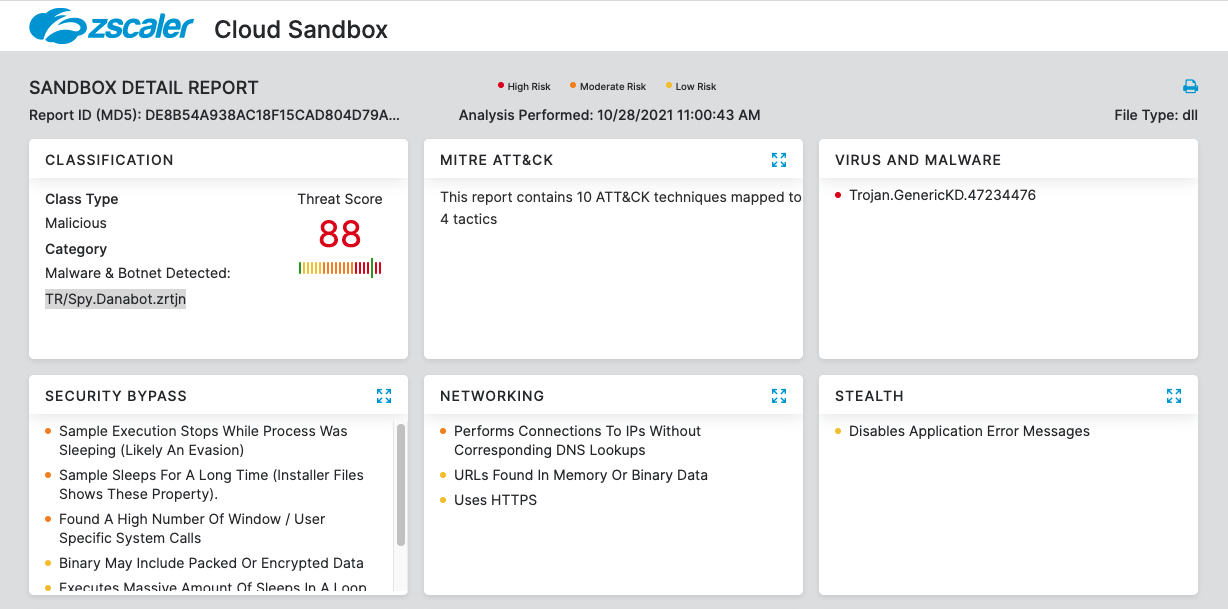1228x609 pixels.
Task: Click the threat score number 88
Action: (340, 235)
